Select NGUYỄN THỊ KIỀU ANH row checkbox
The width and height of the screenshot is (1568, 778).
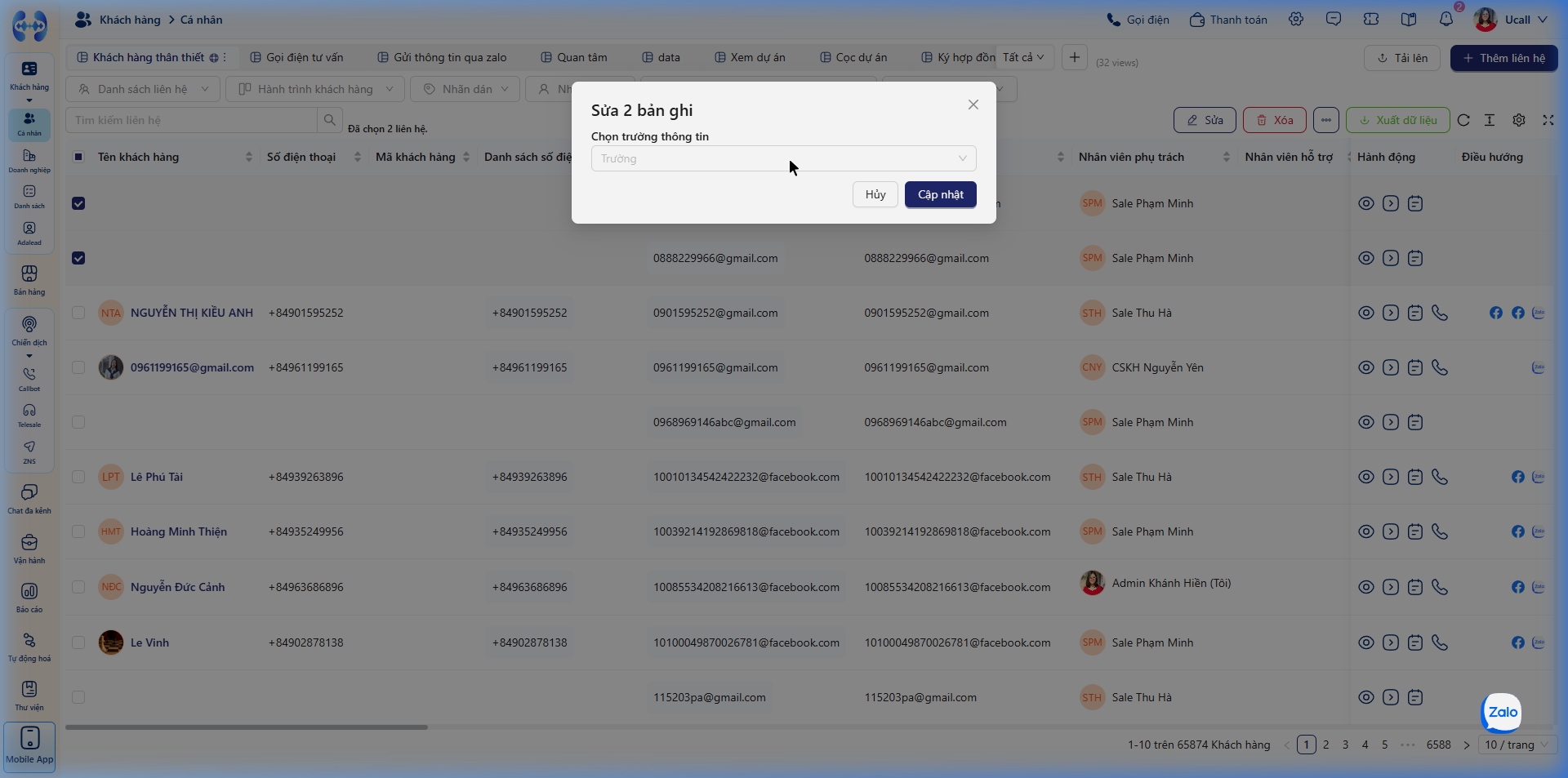78,313
